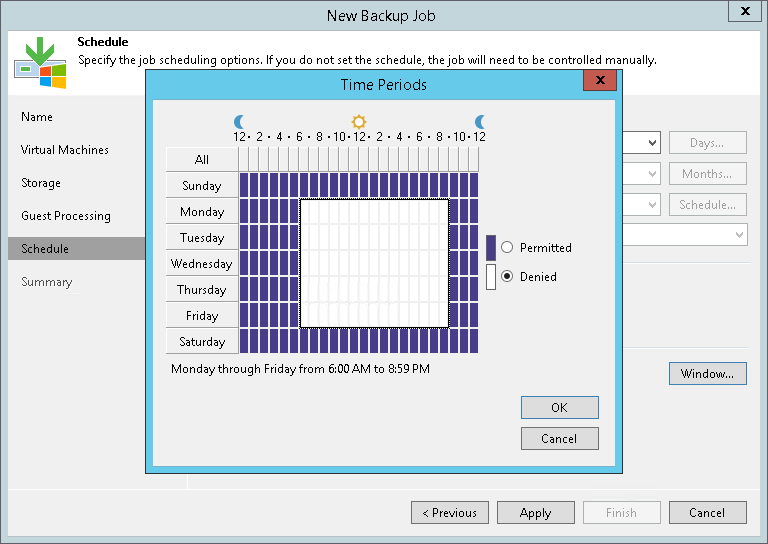Confirm time periods with OK
This screenshot has width=768, height=544.
(559, 407)
